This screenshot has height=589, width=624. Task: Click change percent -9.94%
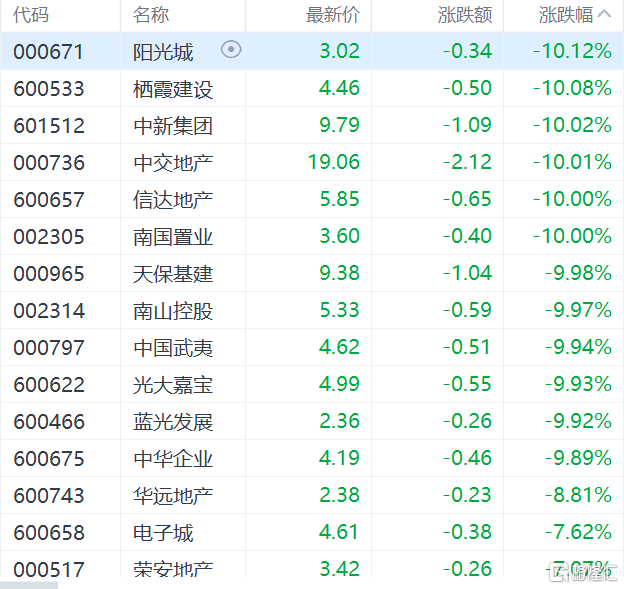(578, 347)
